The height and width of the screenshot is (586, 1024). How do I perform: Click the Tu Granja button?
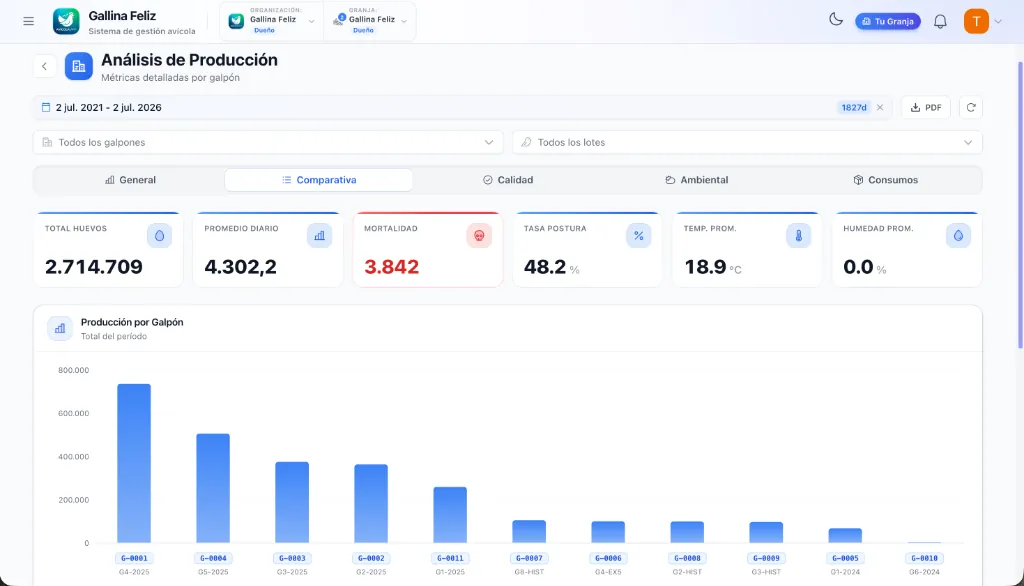[888, 22]
